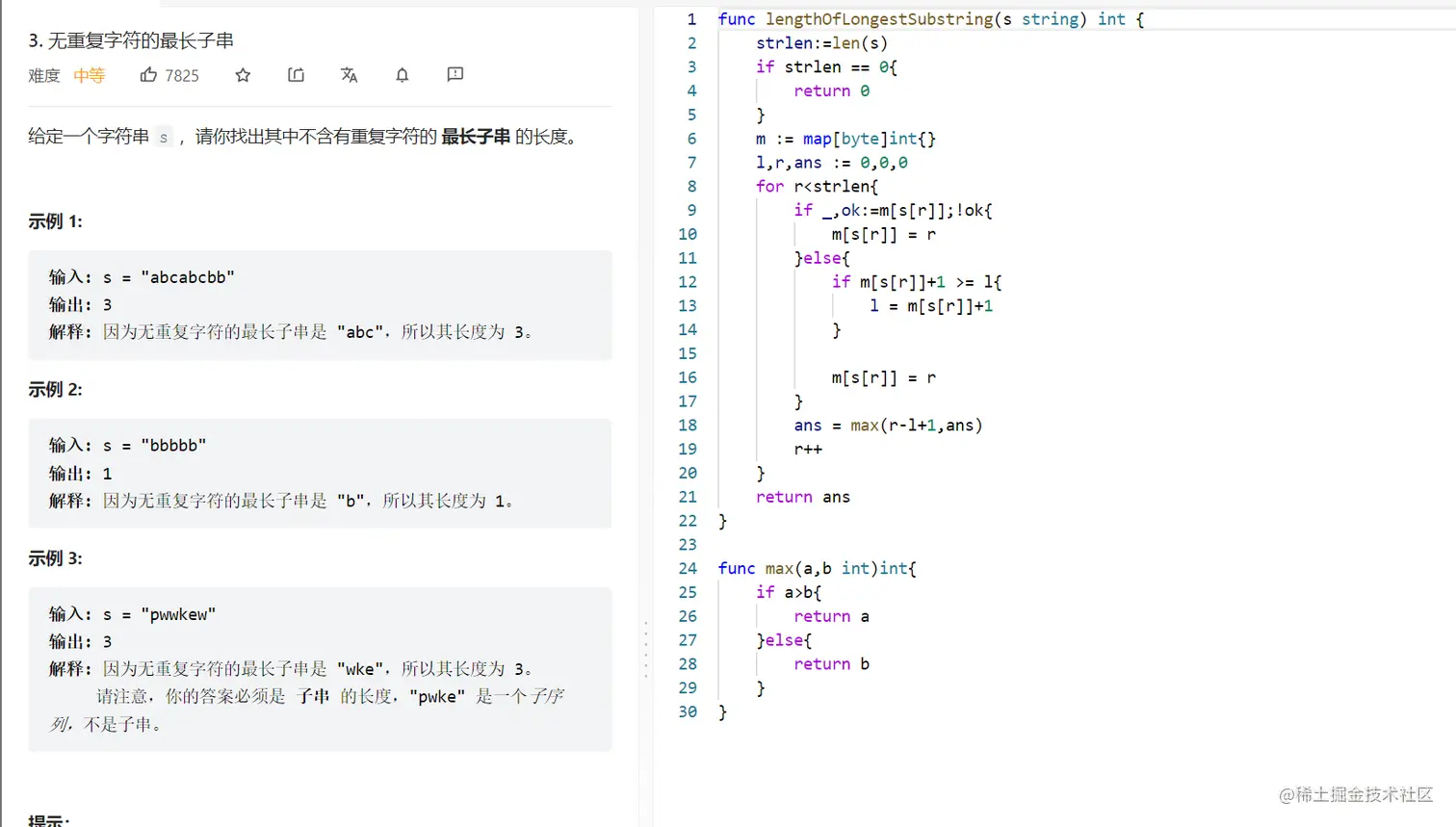Click the explanation mentioning "abc" substring
1456x827 pixels.
(291, 332)
